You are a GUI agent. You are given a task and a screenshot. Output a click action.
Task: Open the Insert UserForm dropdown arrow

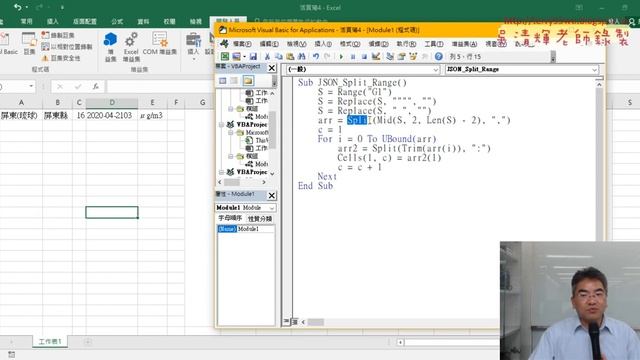244,57
